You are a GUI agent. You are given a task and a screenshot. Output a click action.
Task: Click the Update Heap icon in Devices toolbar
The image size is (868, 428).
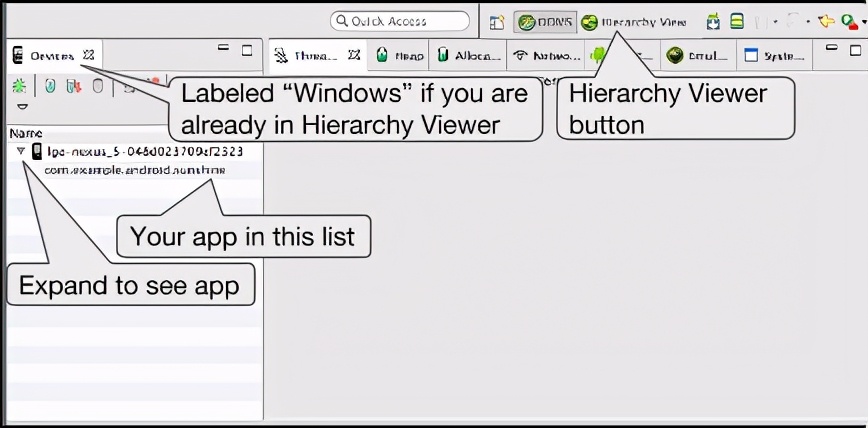(x=50, y=86)
